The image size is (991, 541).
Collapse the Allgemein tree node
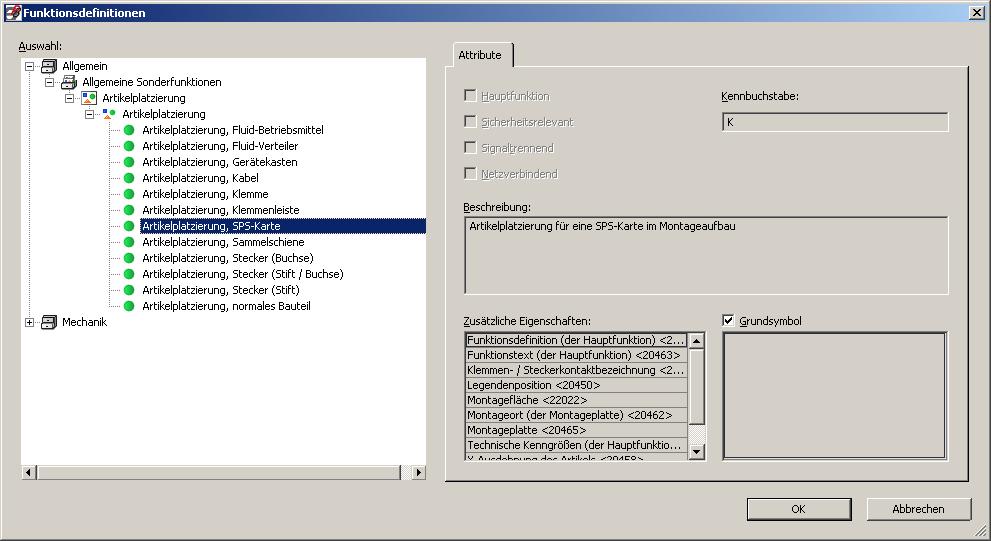click(x=29, y=66)
